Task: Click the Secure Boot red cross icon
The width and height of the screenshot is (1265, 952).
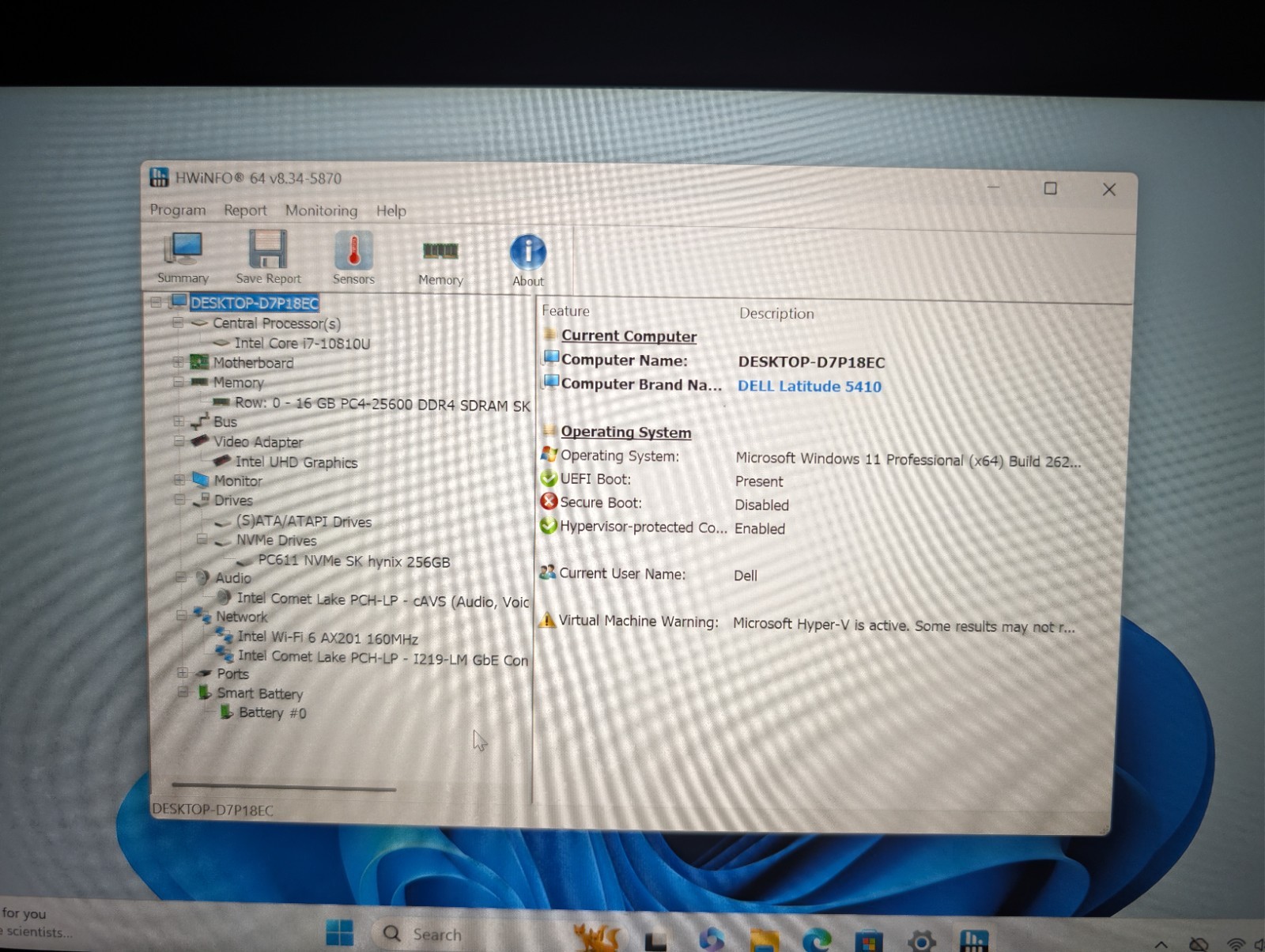Action: click(x=549, y=501)
